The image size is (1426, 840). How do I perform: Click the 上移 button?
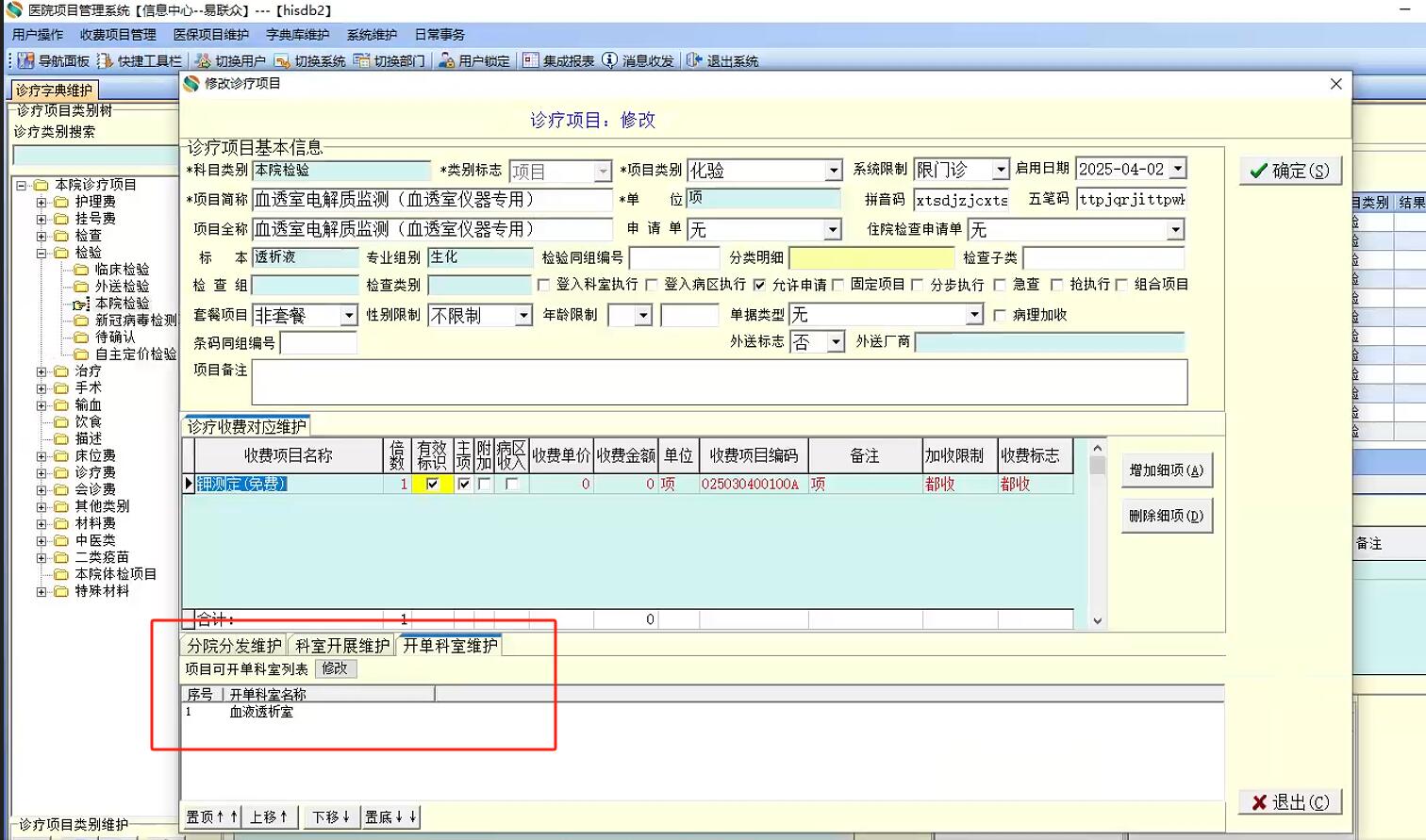coord(269,816)
